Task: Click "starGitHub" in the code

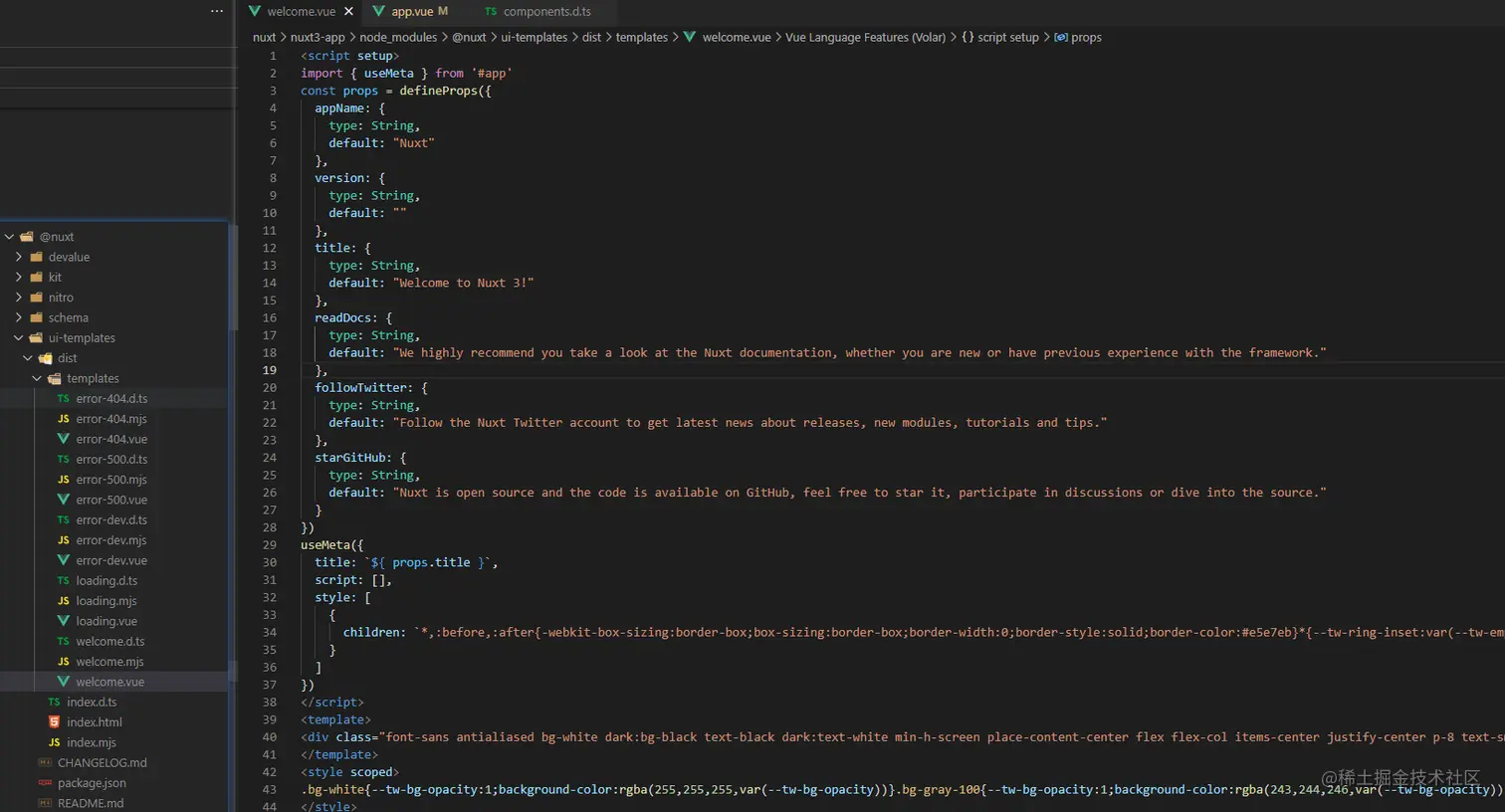Action: point(350,458)
